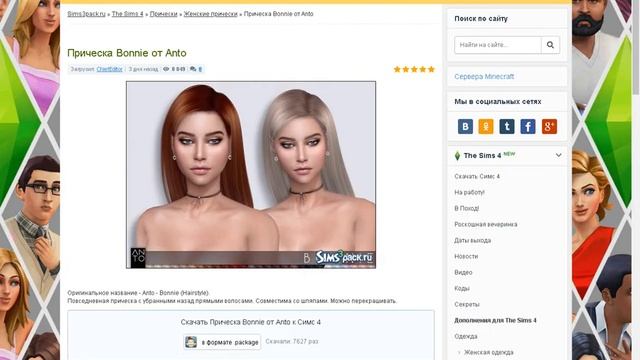Image resolution: width=640 pixels, height=360 pixels.
Task: Click the page title Прическа Bonnie от Anto
Action: pos(127,53)
